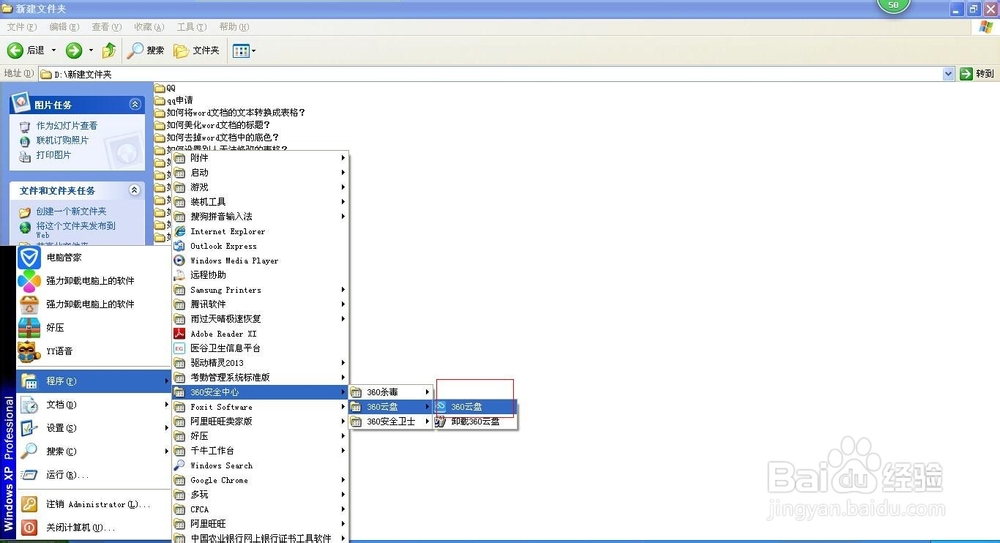Toggle the 文件夹 folders pane button
This screenshot has width=1000, height=543.
point(196,50)
